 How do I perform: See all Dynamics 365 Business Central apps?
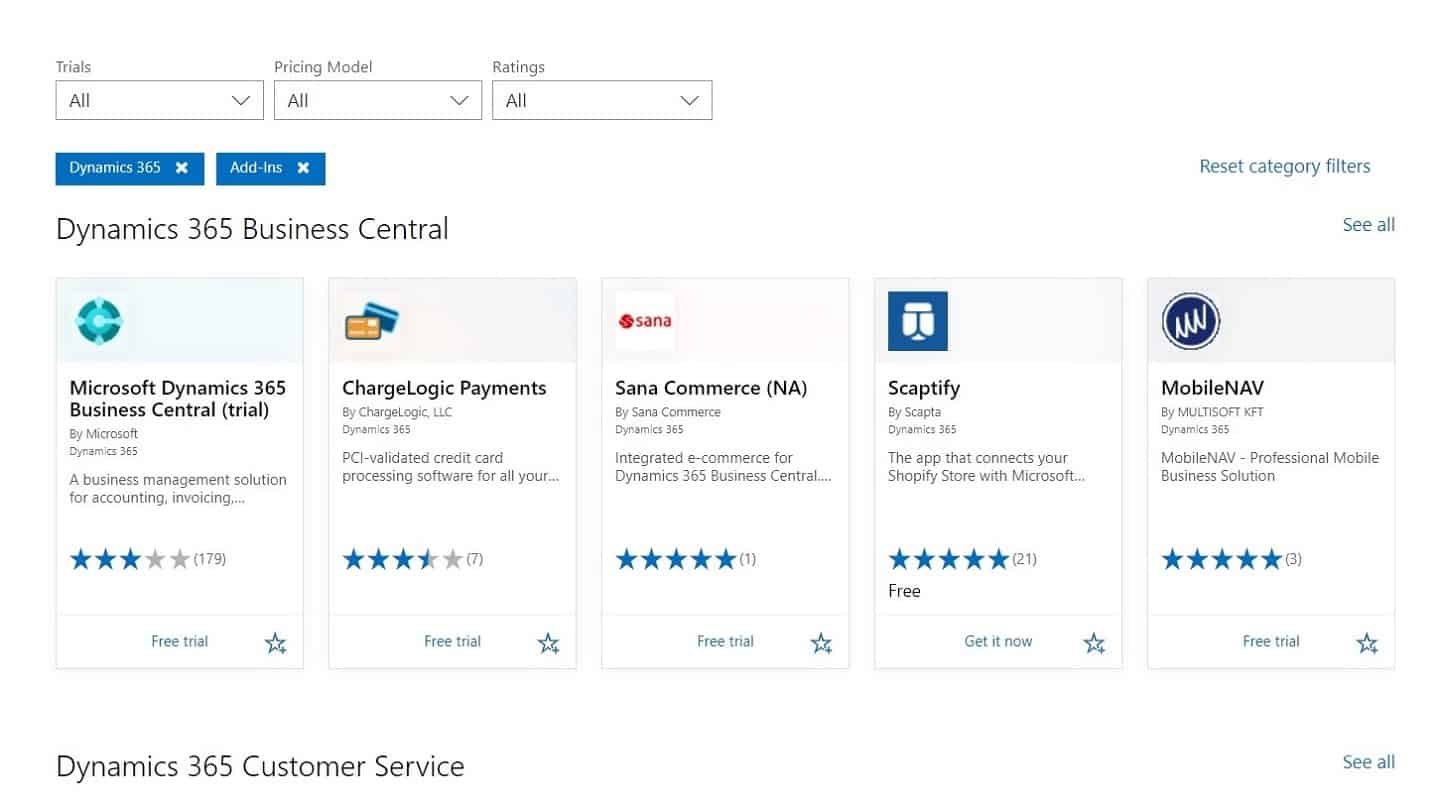coord(1368,225)
